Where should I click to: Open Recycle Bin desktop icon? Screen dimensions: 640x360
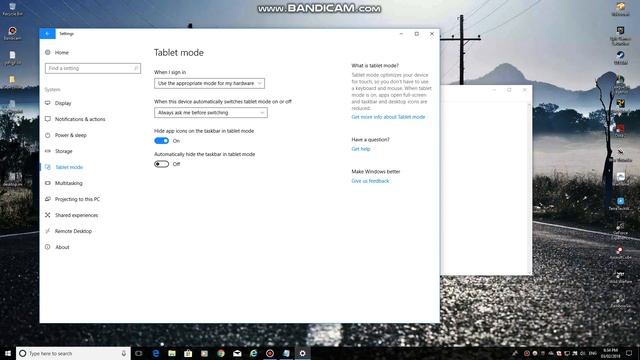12,9
